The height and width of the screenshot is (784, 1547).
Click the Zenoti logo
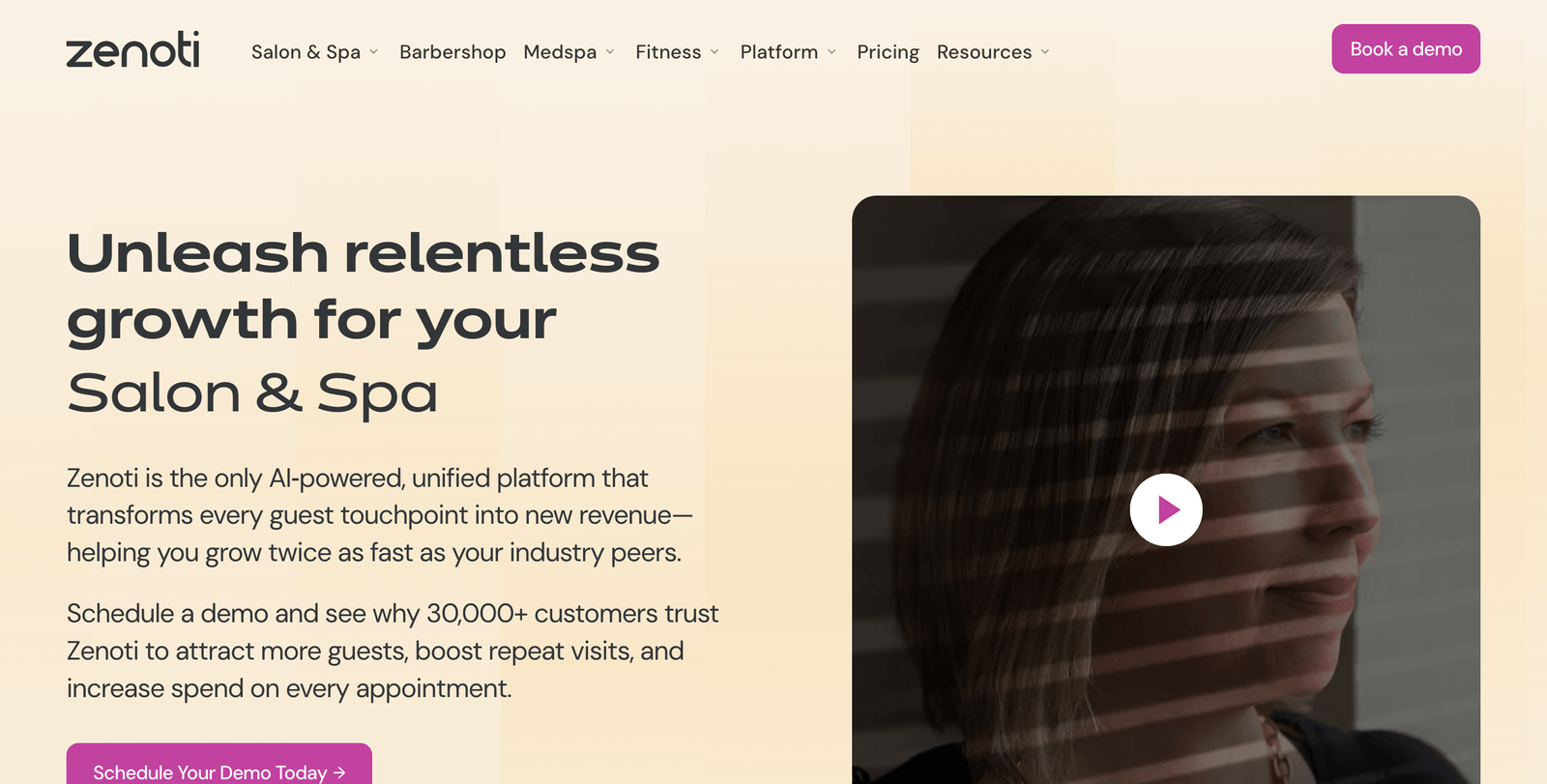(x=132, y=50)
